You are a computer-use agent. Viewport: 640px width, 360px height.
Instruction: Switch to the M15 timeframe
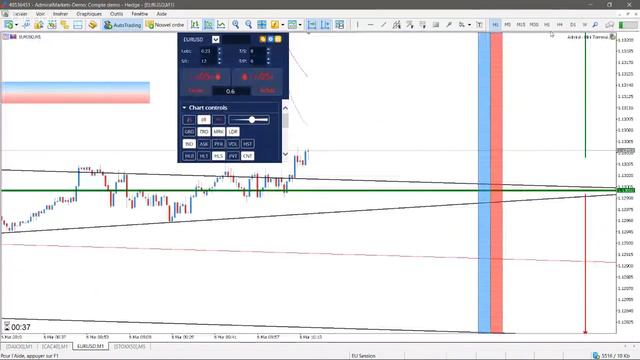click(x=520, y=25)
